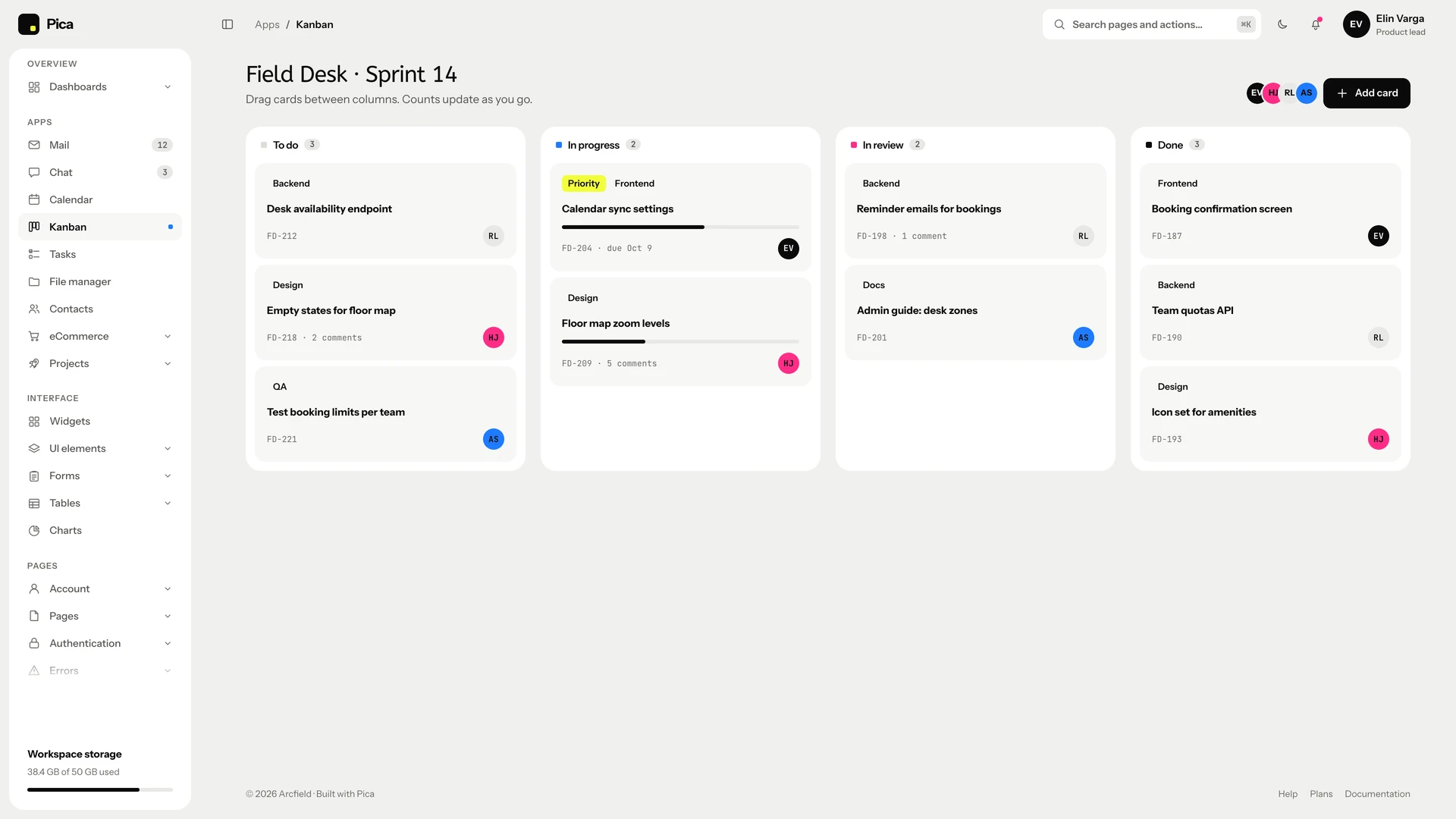Expand the Errors sidebar item
The image size is (1456, 819).
tap(100, 670)
